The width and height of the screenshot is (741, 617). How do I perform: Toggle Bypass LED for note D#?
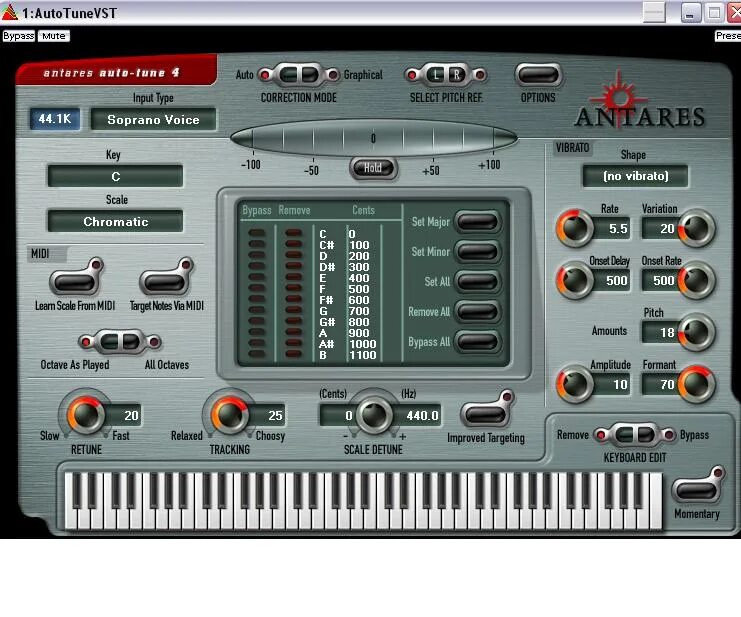click(x=257, y=266)
